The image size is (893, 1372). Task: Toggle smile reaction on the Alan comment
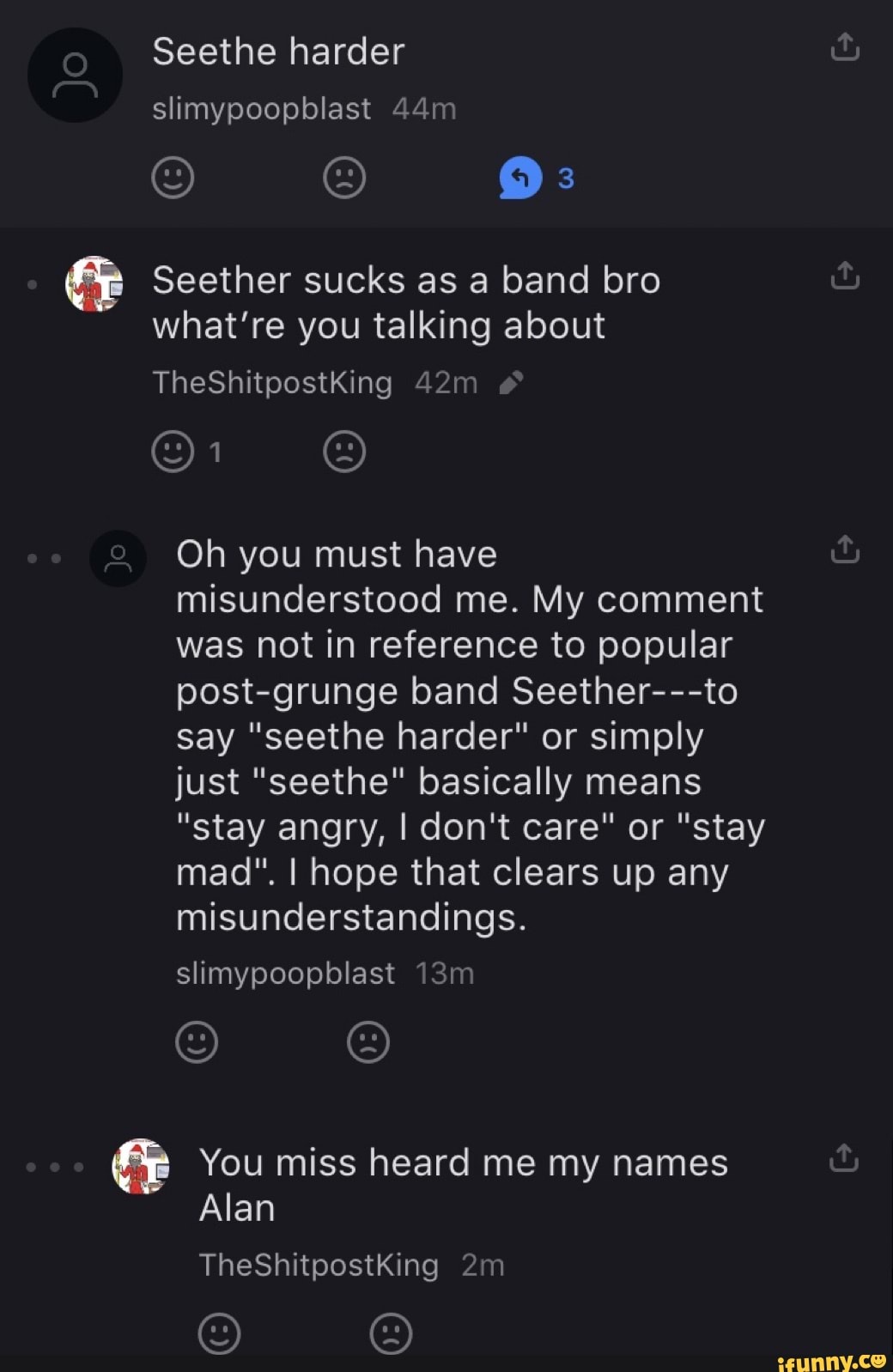click(218, 1334)
